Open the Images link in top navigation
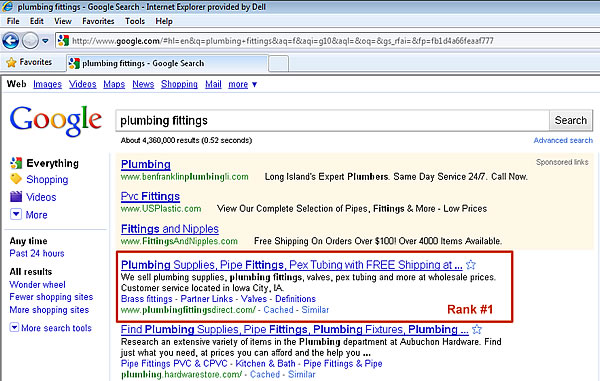This screenshot has width=600, height=381. pos(47,84)
